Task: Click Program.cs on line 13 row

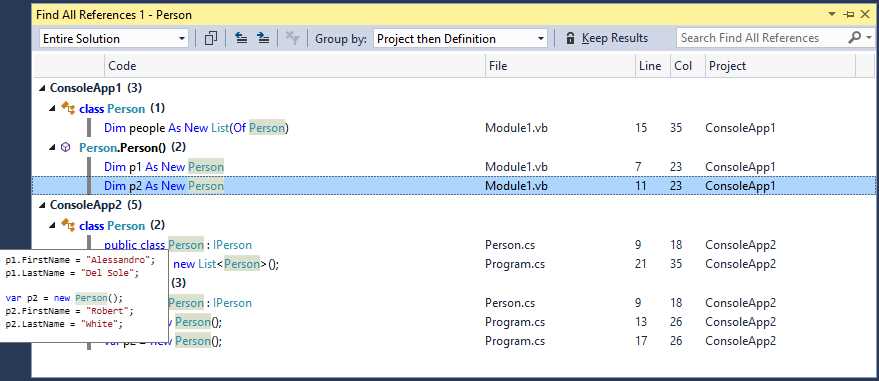Action: (x=515, y=322)
